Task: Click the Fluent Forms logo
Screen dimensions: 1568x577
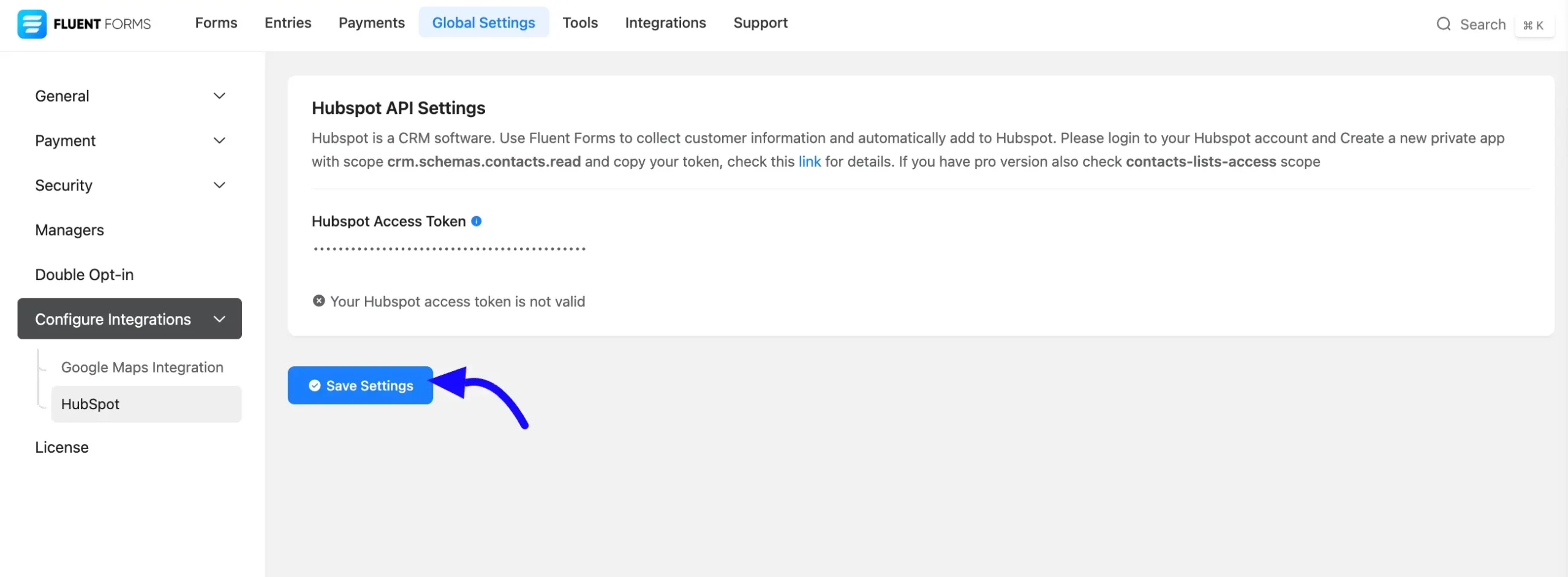Action: coord(84,23)
